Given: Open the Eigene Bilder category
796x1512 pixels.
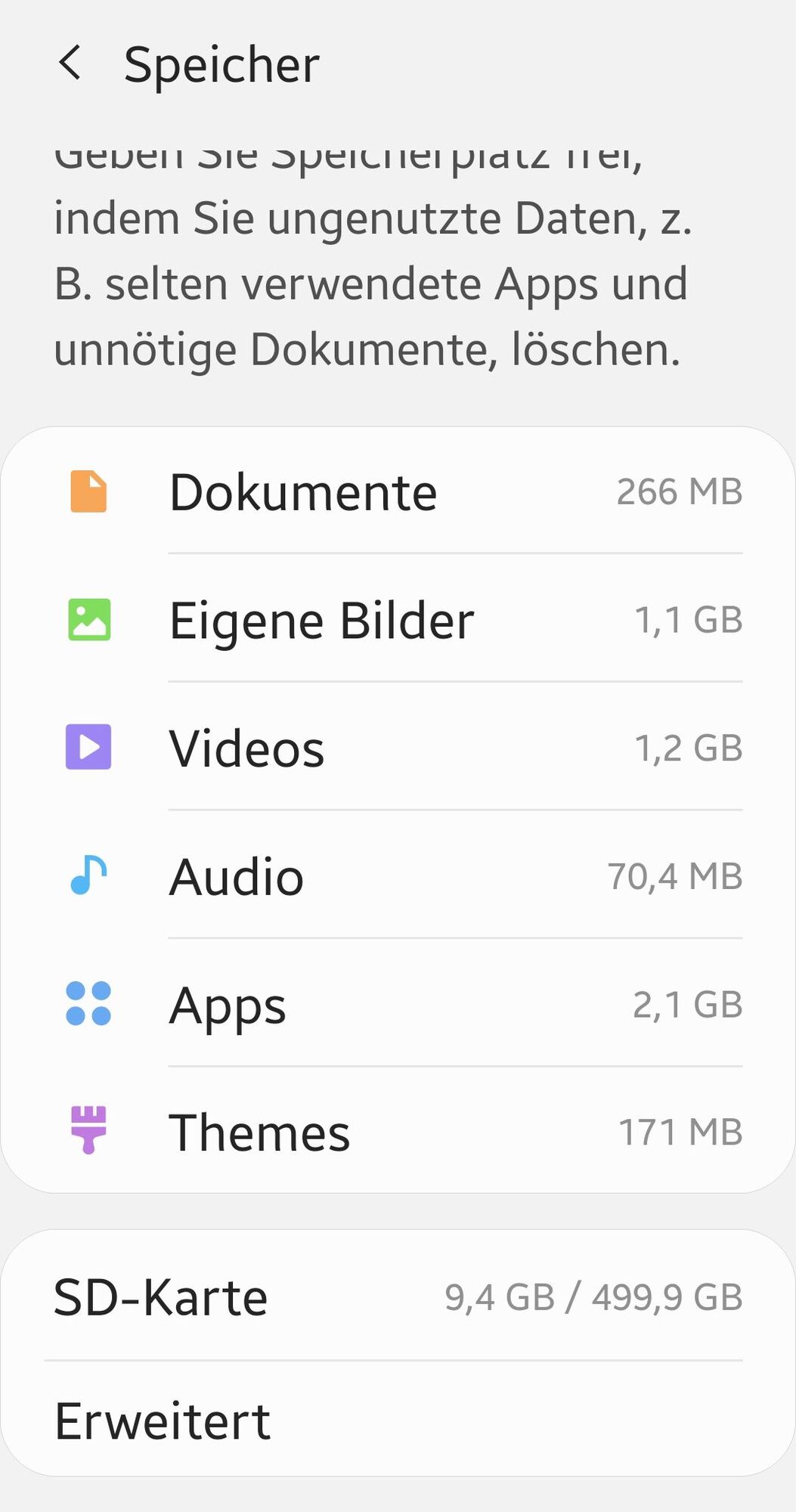Looking at the screenshot, I should point(398,620).
